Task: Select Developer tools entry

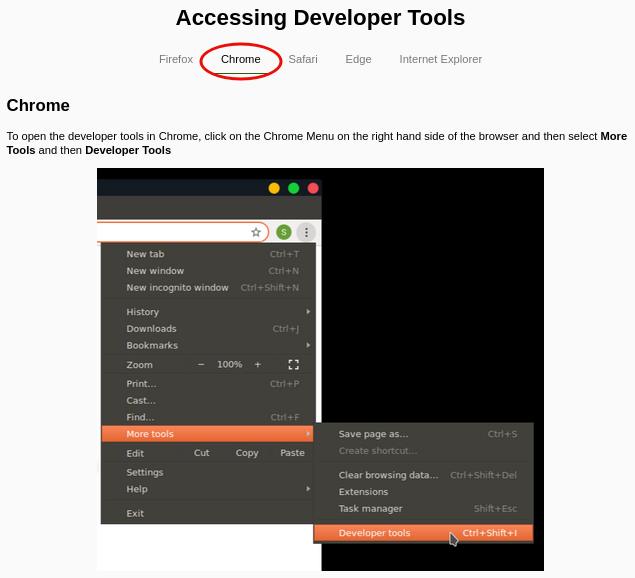Action: [x=424, y=533]
